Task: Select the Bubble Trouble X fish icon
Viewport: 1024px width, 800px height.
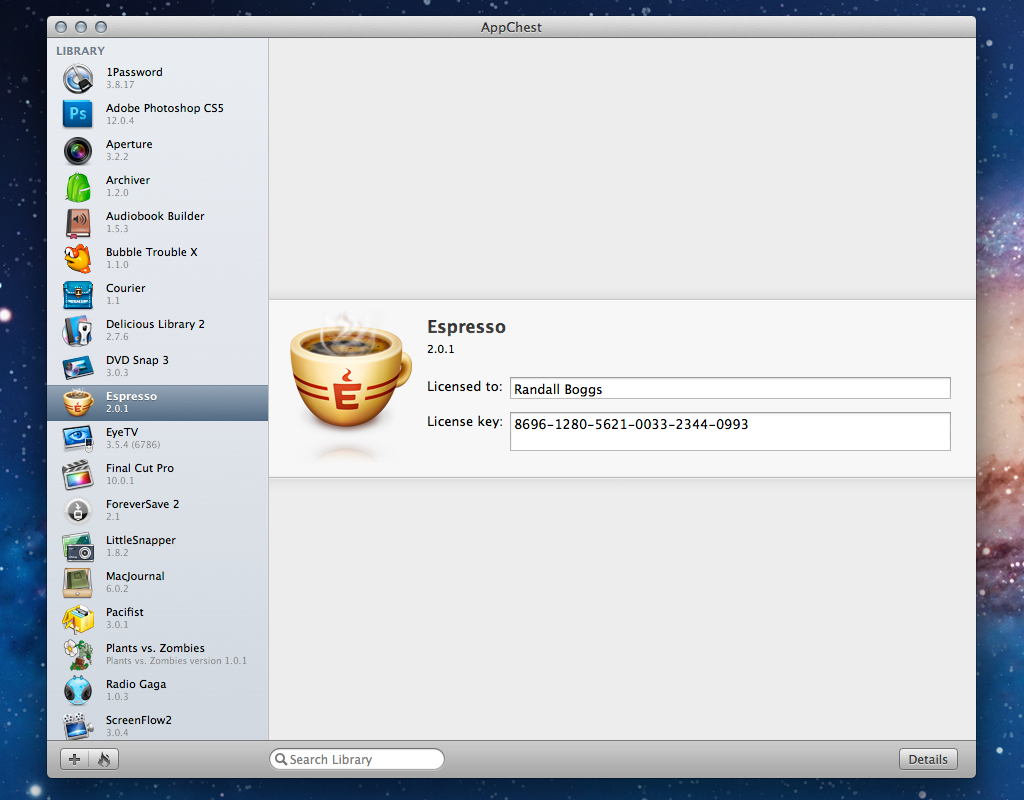Action: 78,258
